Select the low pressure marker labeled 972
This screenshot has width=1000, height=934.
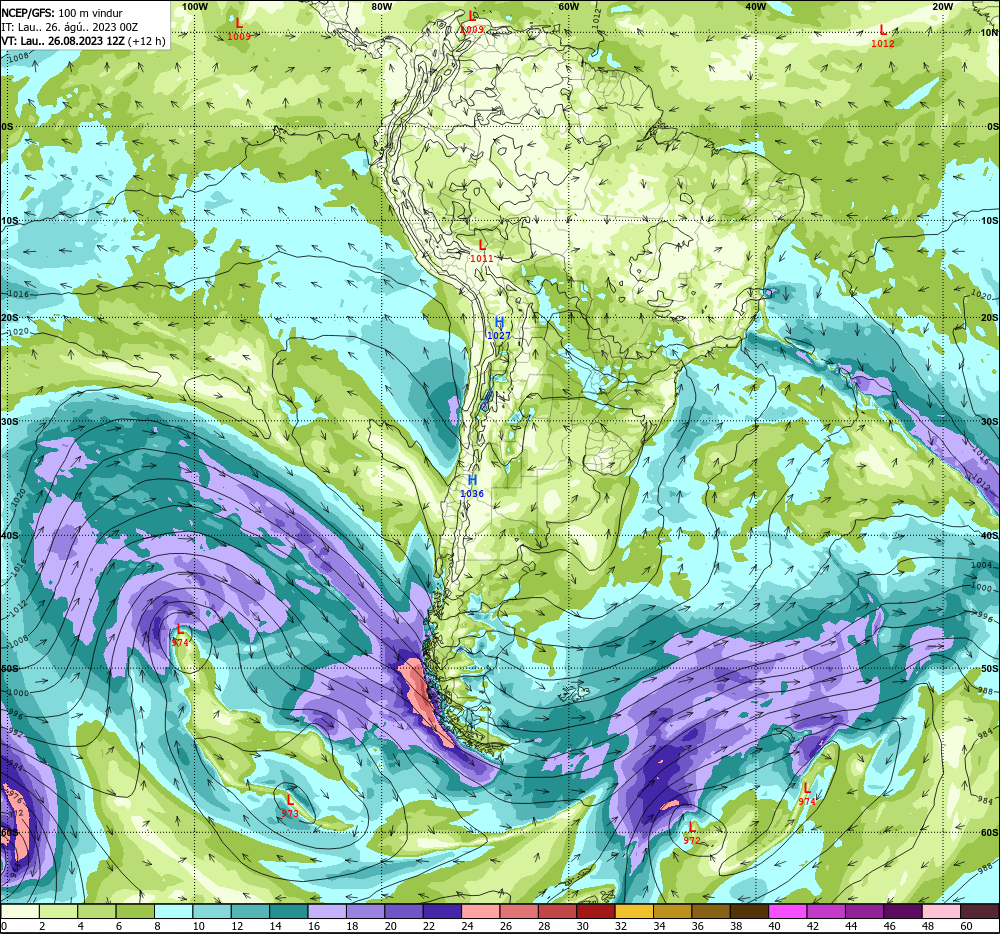(x=692, y=833)
